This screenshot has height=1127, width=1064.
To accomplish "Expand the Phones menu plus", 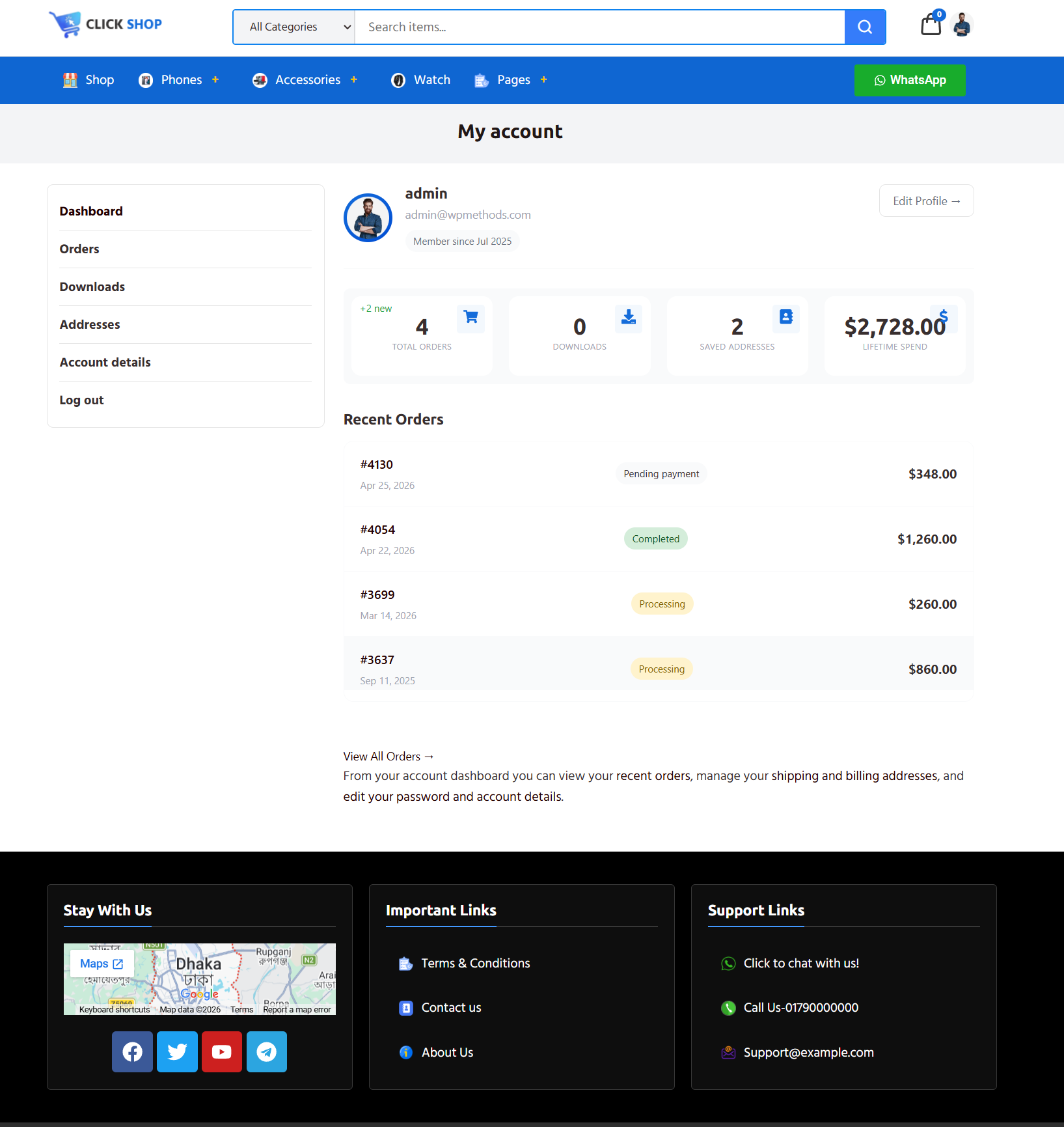I will click(x=215, y=80).
